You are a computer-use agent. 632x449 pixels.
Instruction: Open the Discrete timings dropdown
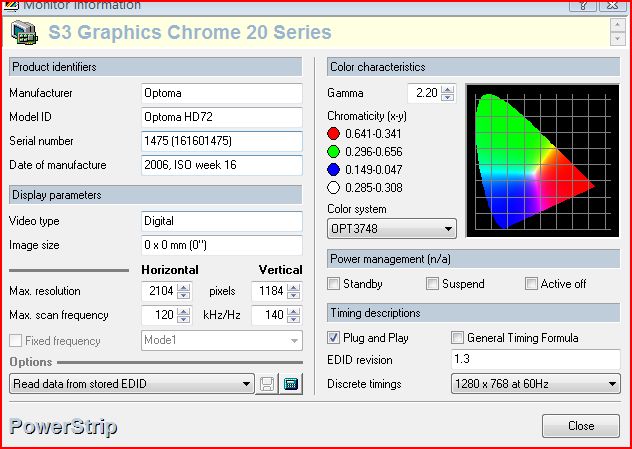coord(535,384)
